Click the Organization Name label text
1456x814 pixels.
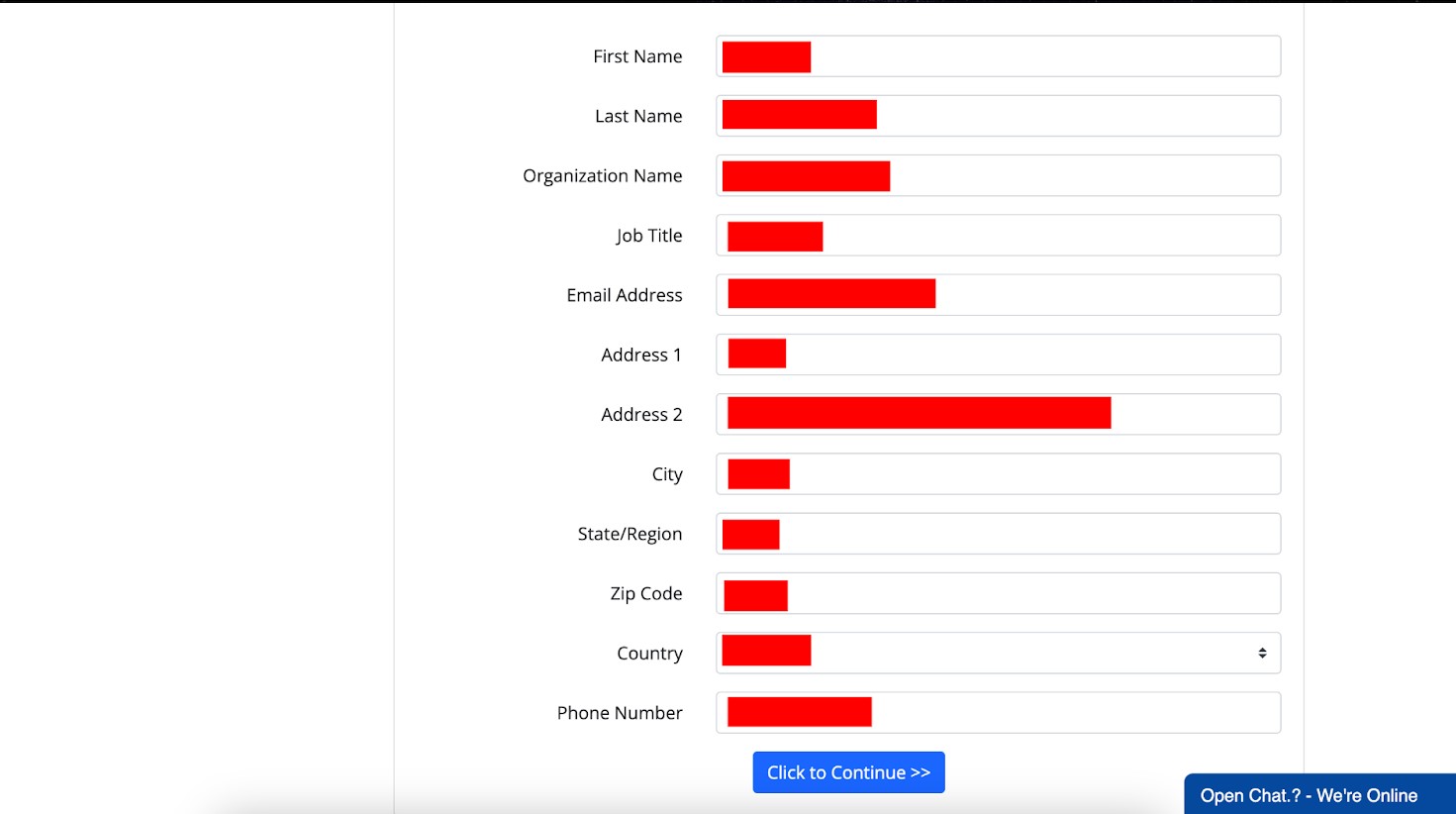(x=602, y=175)
